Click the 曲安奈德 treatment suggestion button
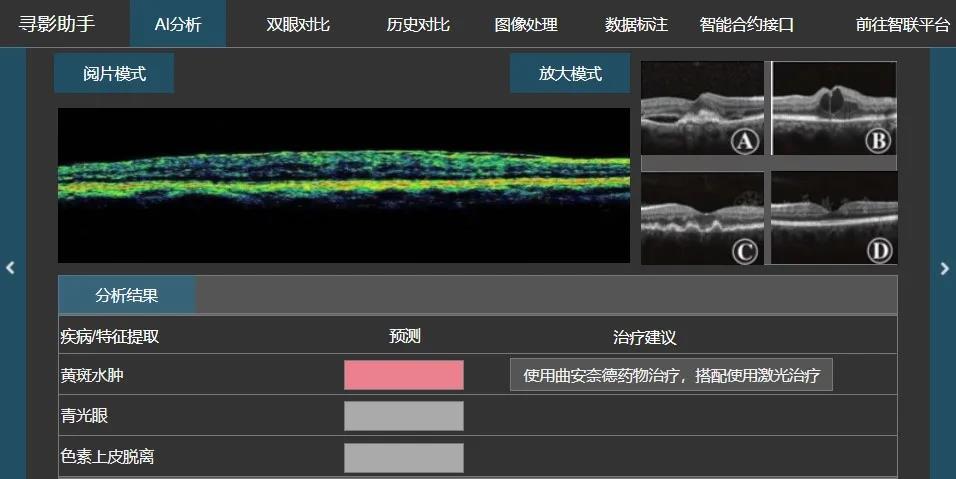The width and height of the screenshot is (956, 479). point(671,375)
